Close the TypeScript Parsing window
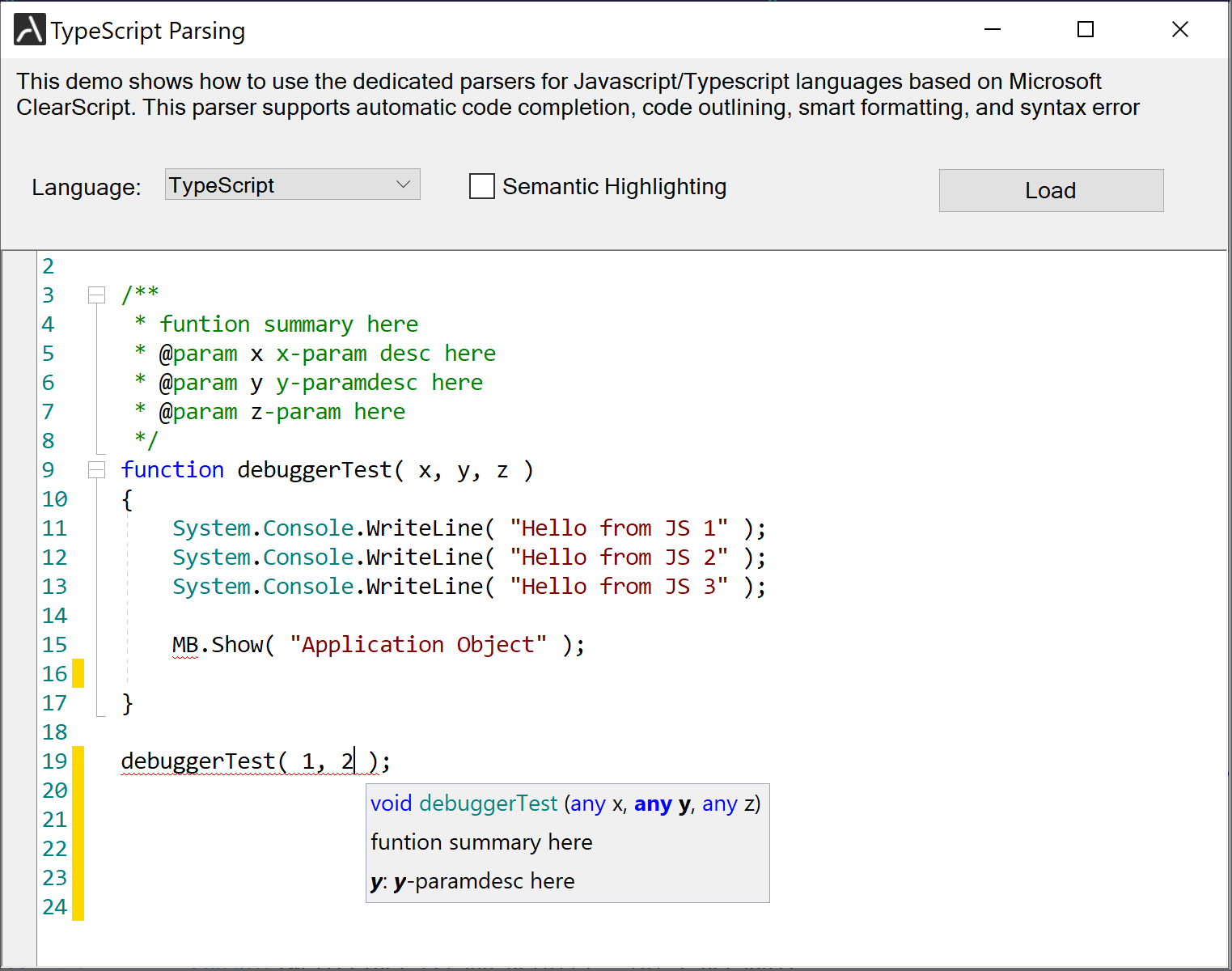This screenshot has width=1232, height=971. click(1179, 30)
